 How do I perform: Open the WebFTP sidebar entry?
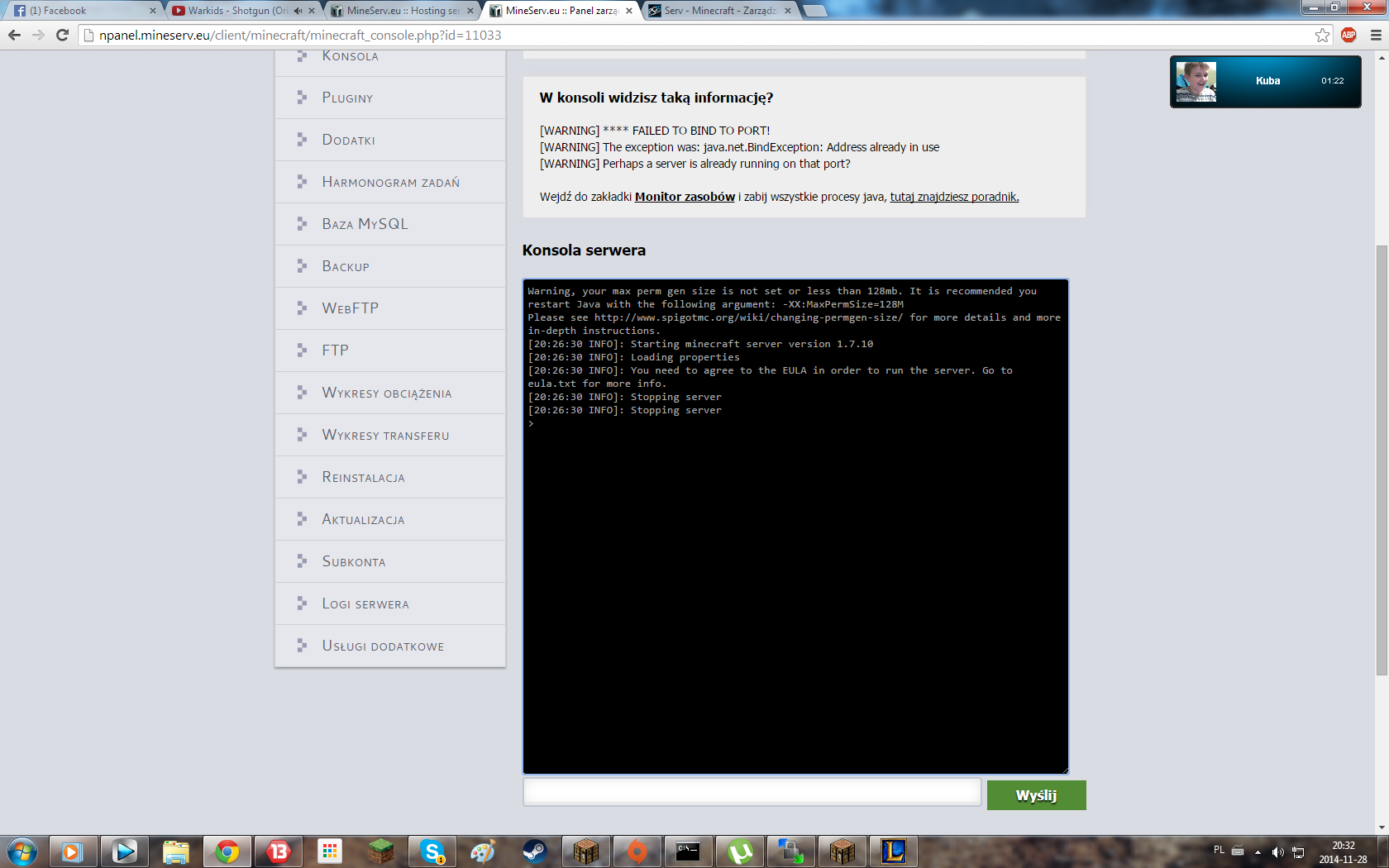[390, 308]
